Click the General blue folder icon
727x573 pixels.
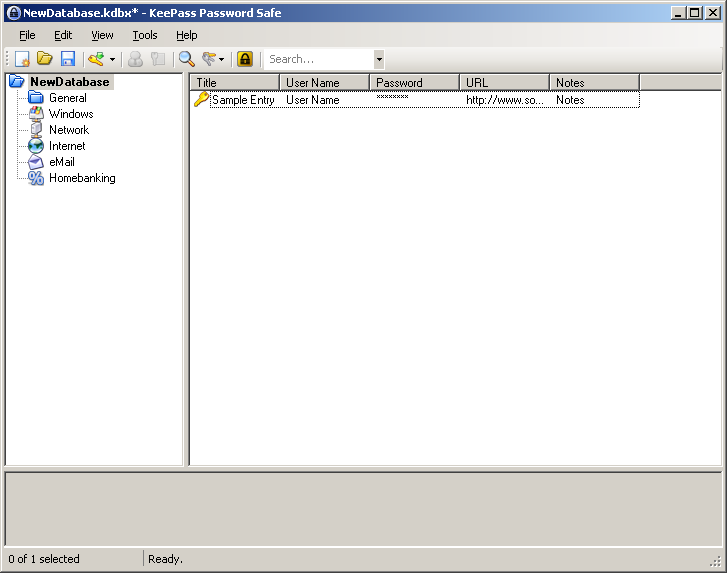[x=36, y=97]
